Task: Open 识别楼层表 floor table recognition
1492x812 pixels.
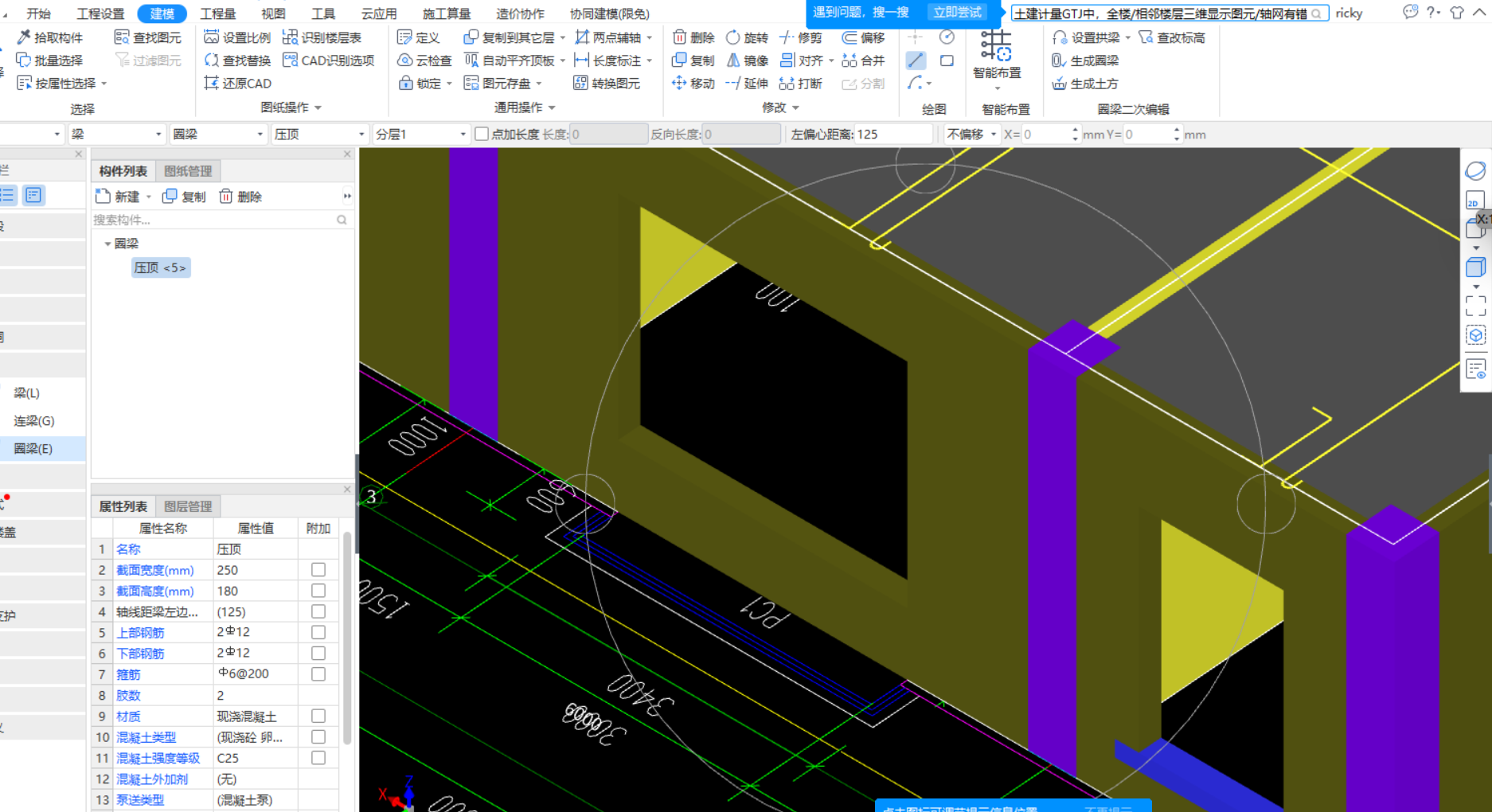Action: coord(322,37)
